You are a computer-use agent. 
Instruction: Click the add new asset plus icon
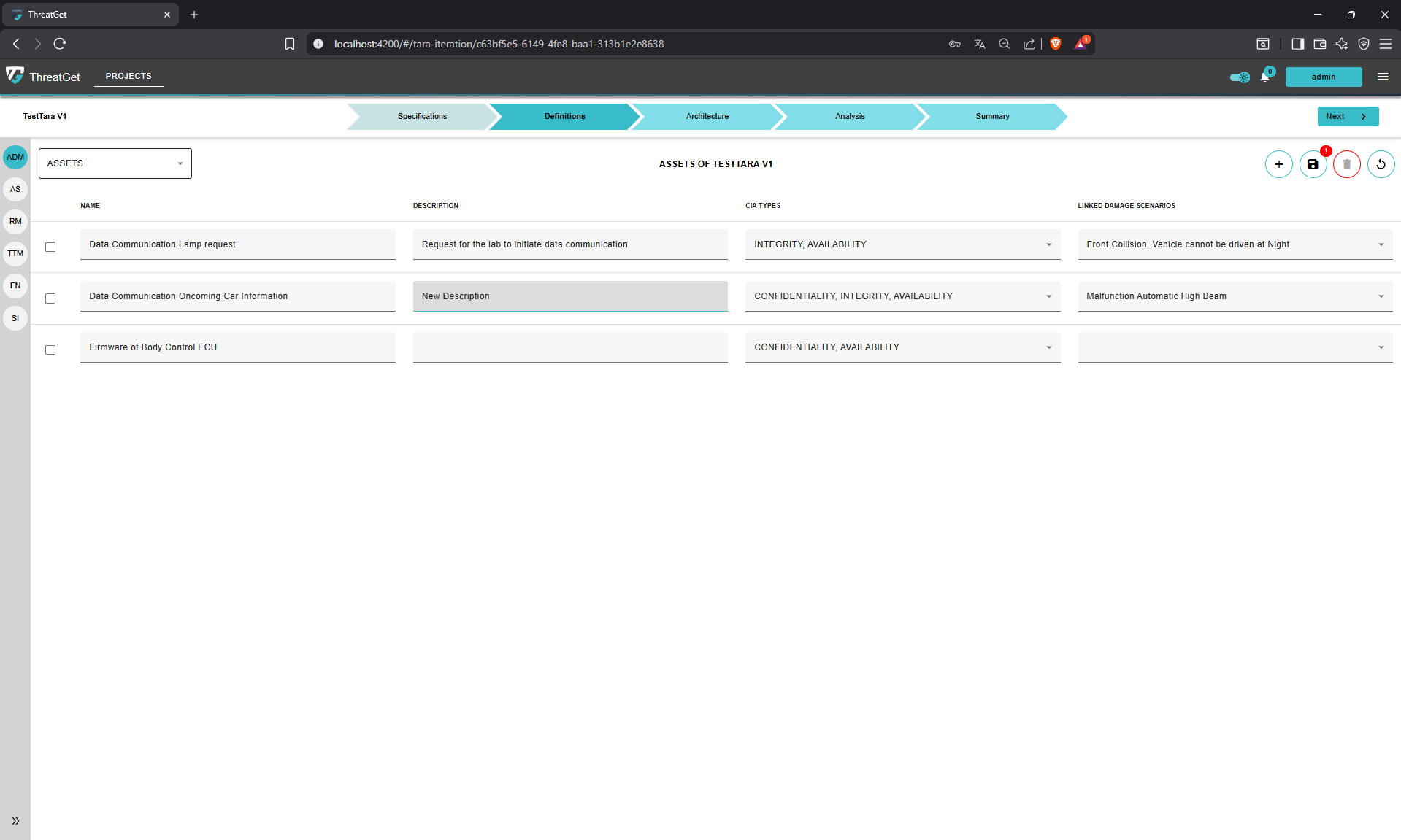pyautogui.click(x=1278, y=164)
